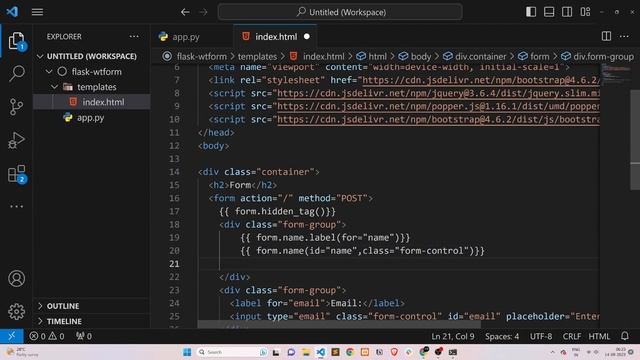
Task: Go back with the left arrow
Action: point(185,12)
